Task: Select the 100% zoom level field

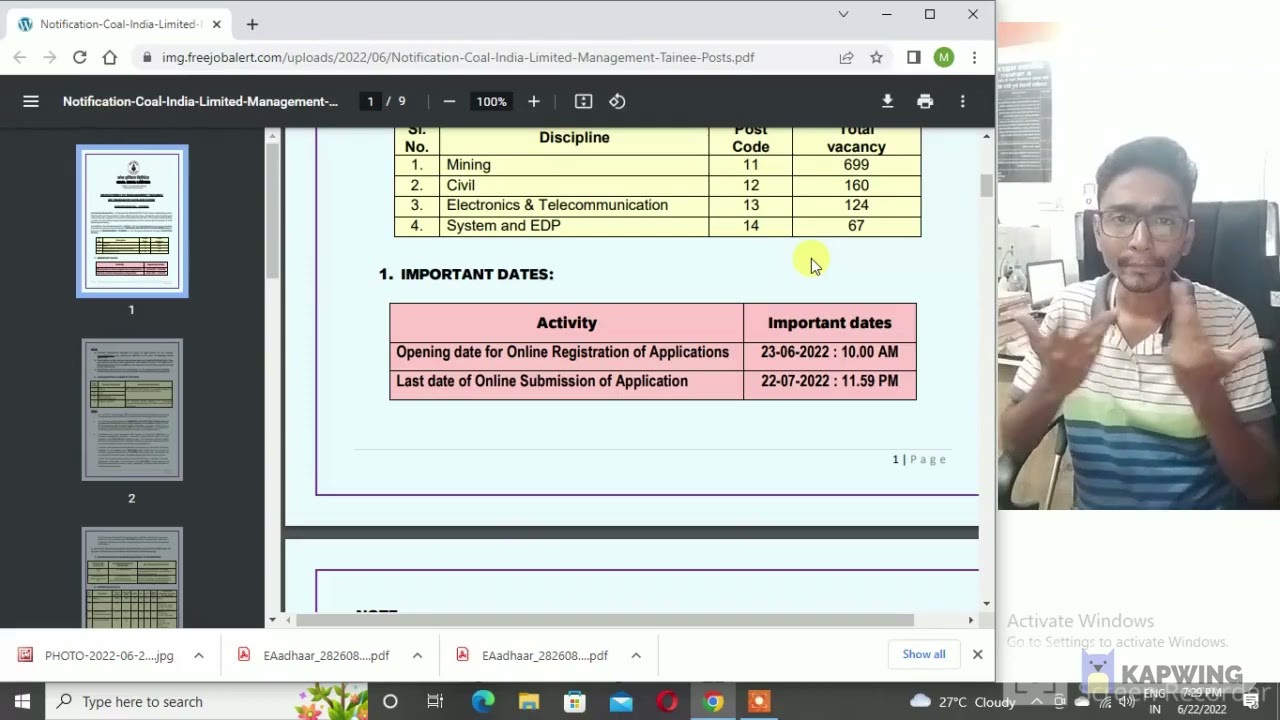Action: (491, 101)
